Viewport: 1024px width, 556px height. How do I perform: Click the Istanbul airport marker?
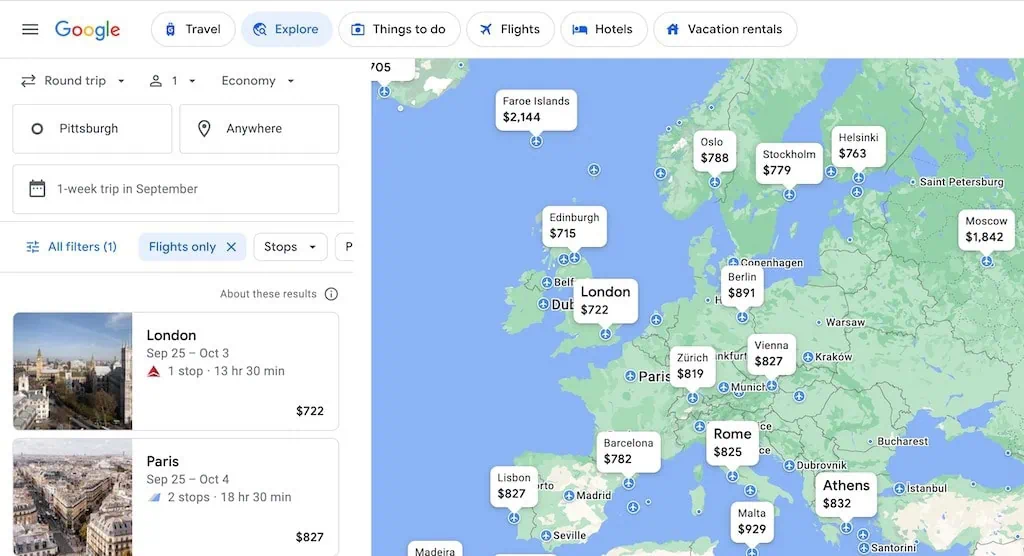(x=899, y=488)
